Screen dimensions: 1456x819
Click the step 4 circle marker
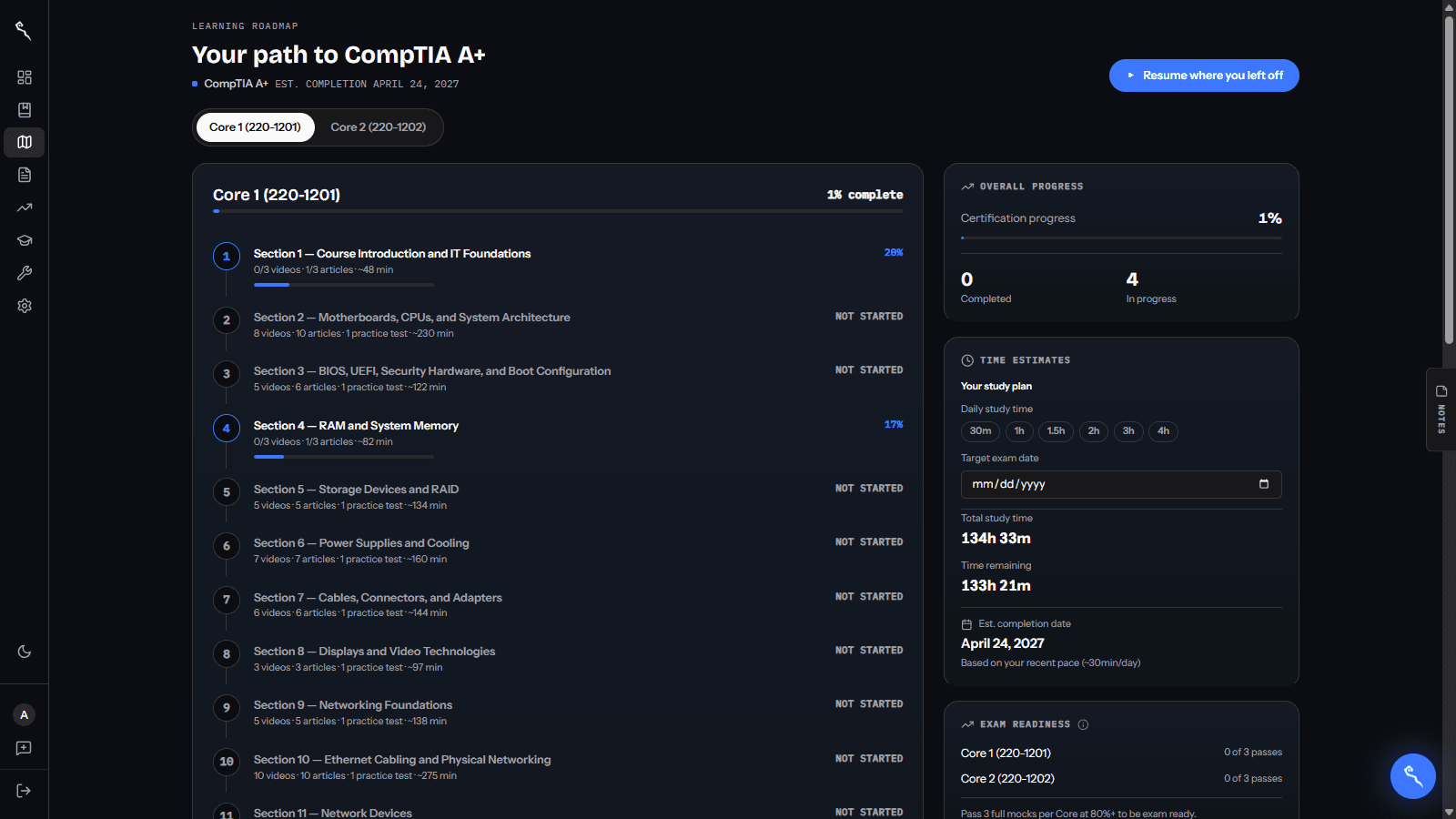point(227,429)
